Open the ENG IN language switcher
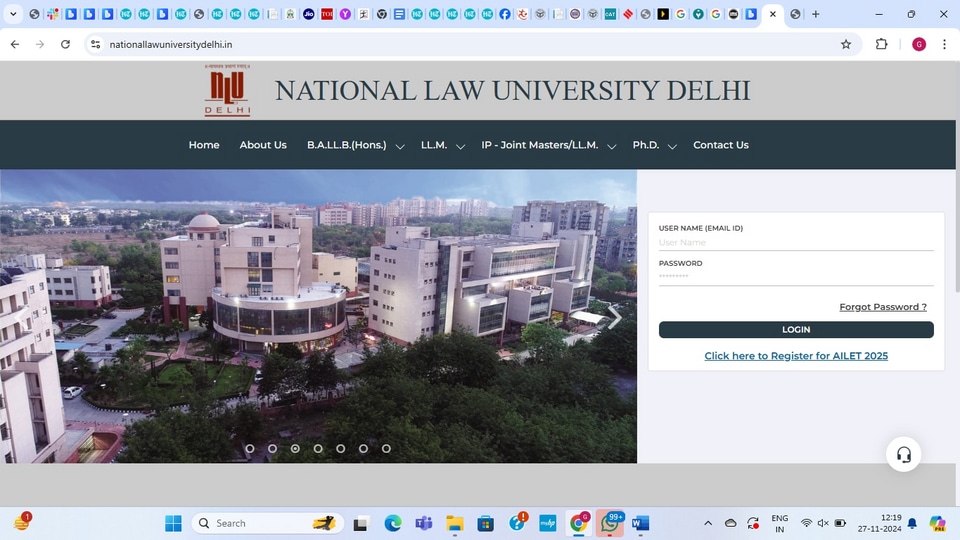 click(779, 523)
